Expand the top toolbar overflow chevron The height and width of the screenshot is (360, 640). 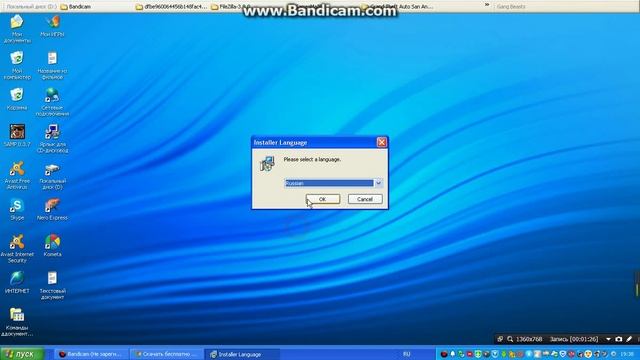(x=487, y=5)
